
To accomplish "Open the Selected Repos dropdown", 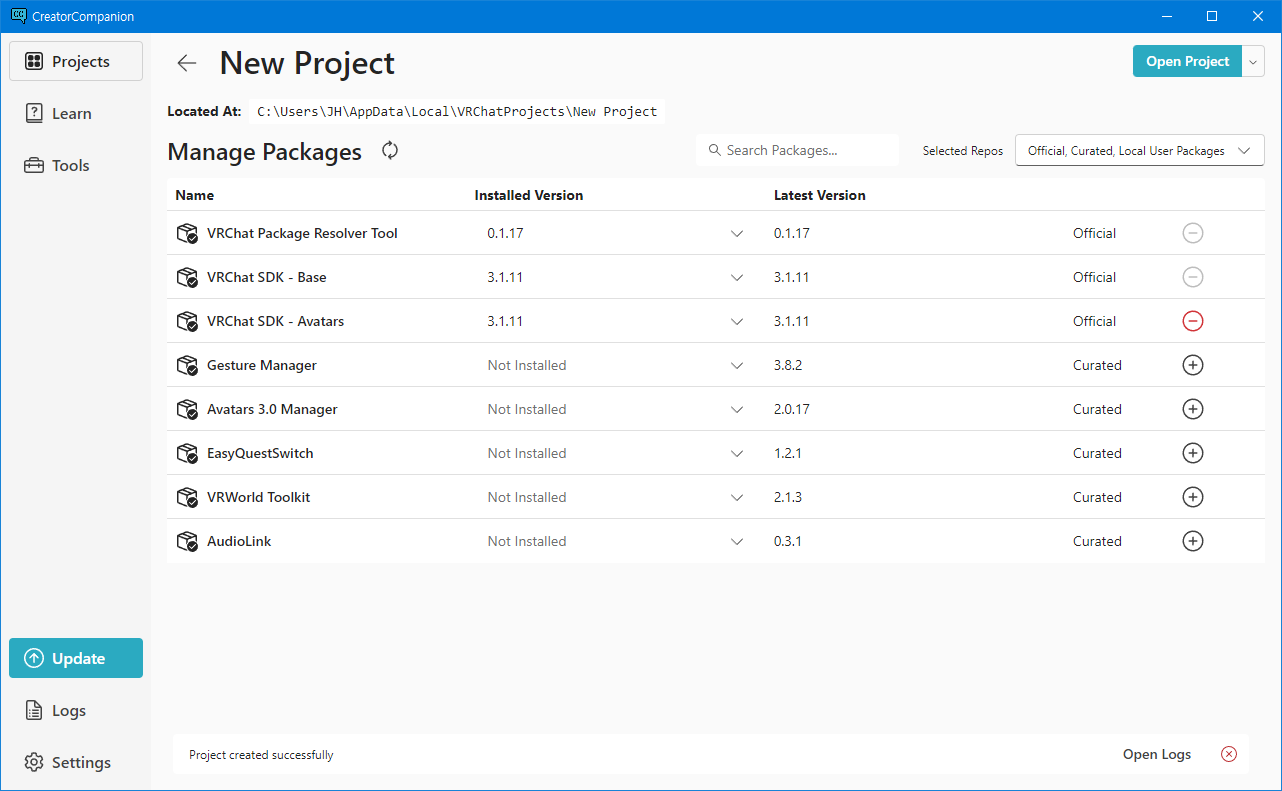I will click(1139, 150).
